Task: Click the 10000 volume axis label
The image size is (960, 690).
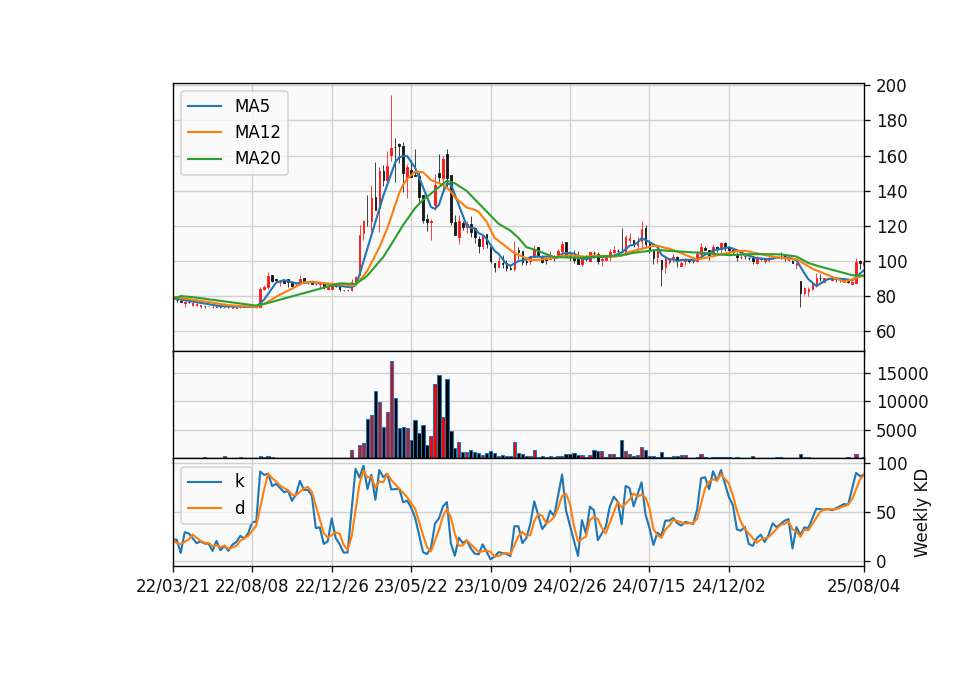Action: [x=902, y=402]
